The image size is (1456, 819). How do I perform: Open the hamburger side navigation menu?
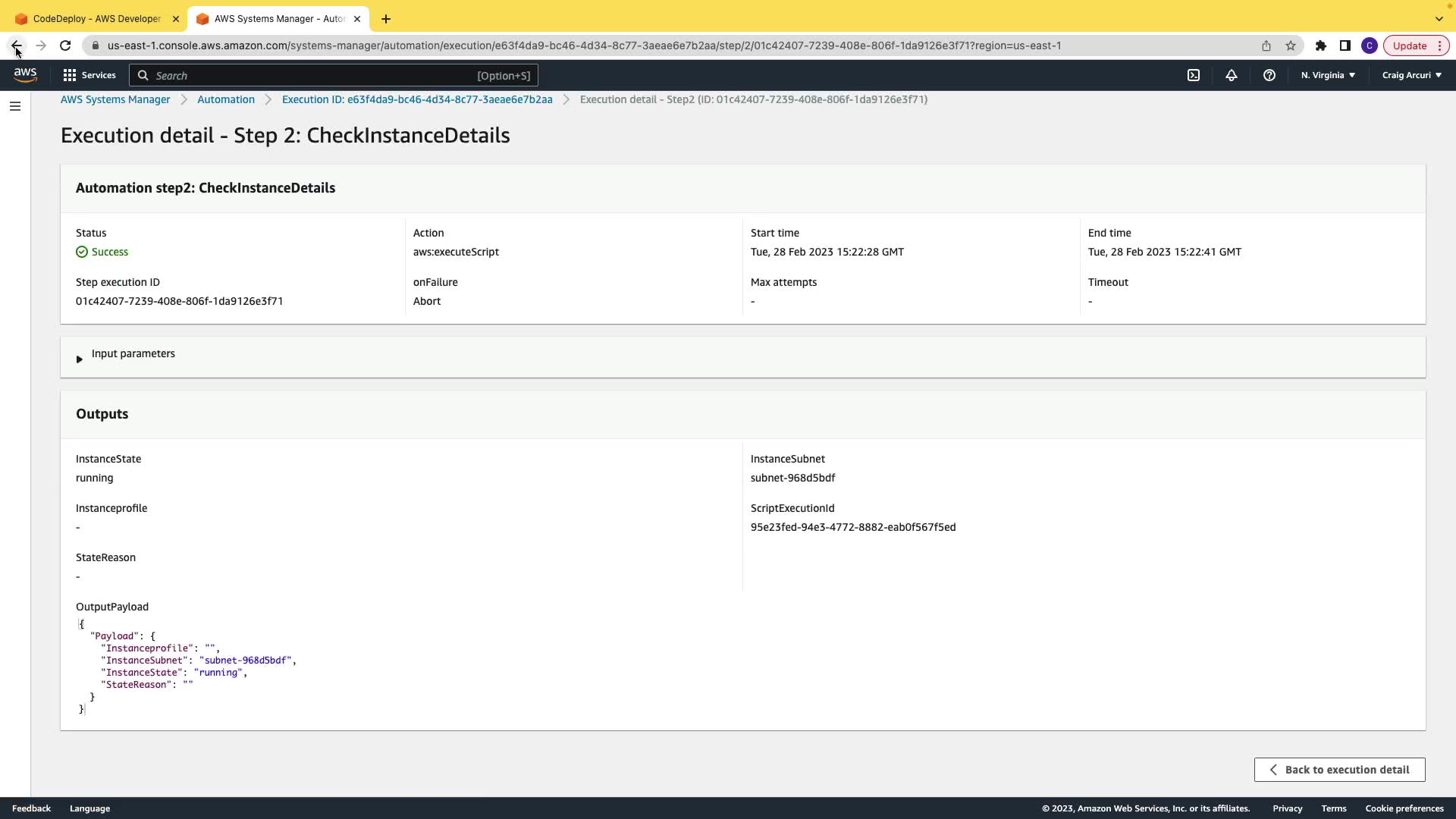pos(15,106)
